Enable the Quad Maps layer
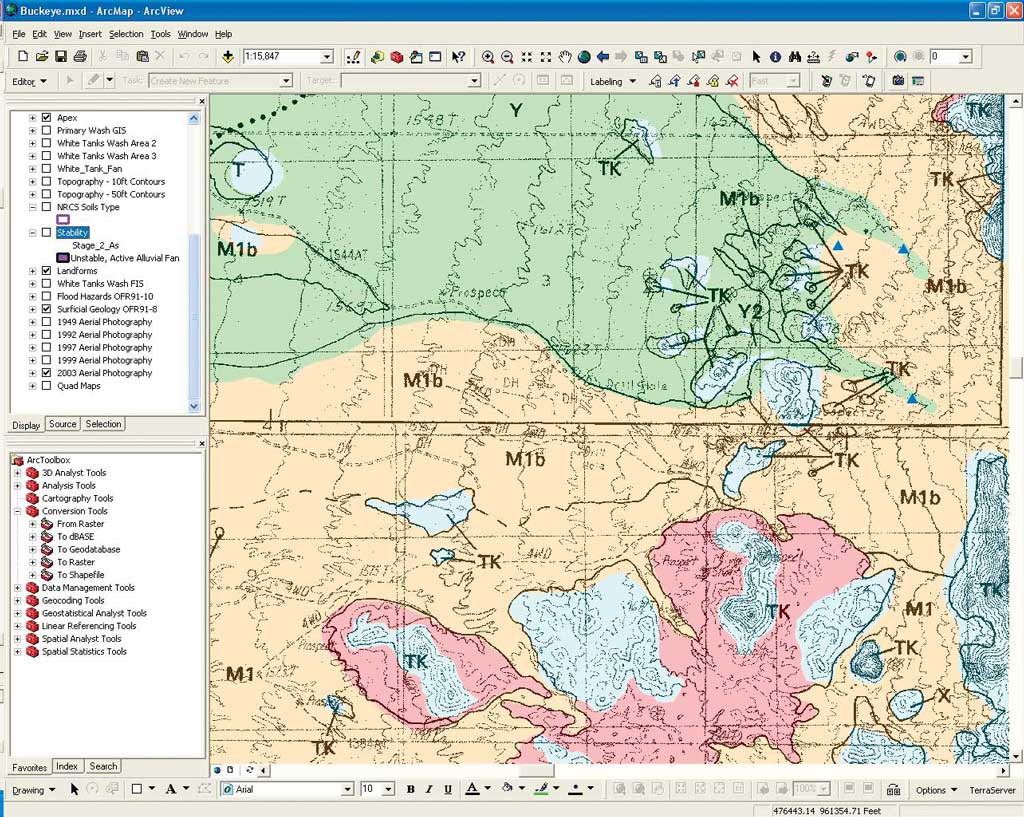1024x817 pixels. click(46, 386)
